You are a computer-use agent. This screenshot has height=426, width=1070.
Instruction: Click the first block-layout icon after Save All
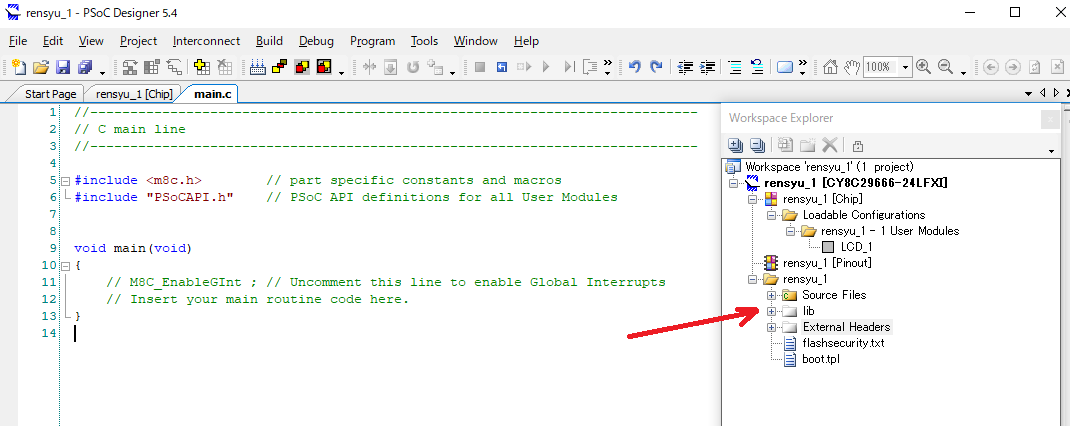[130, 67]
